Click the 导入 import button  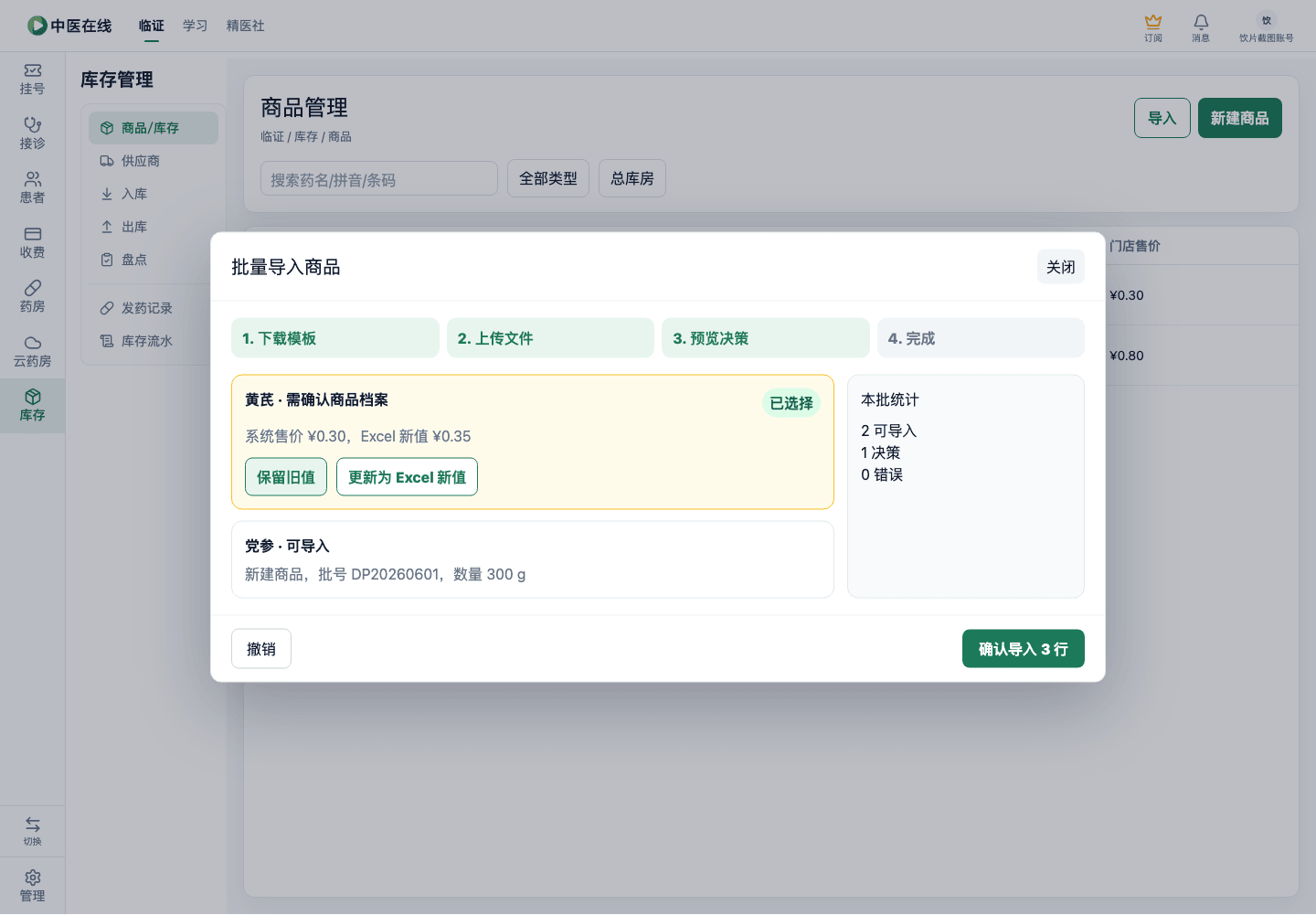point(1162,118)
